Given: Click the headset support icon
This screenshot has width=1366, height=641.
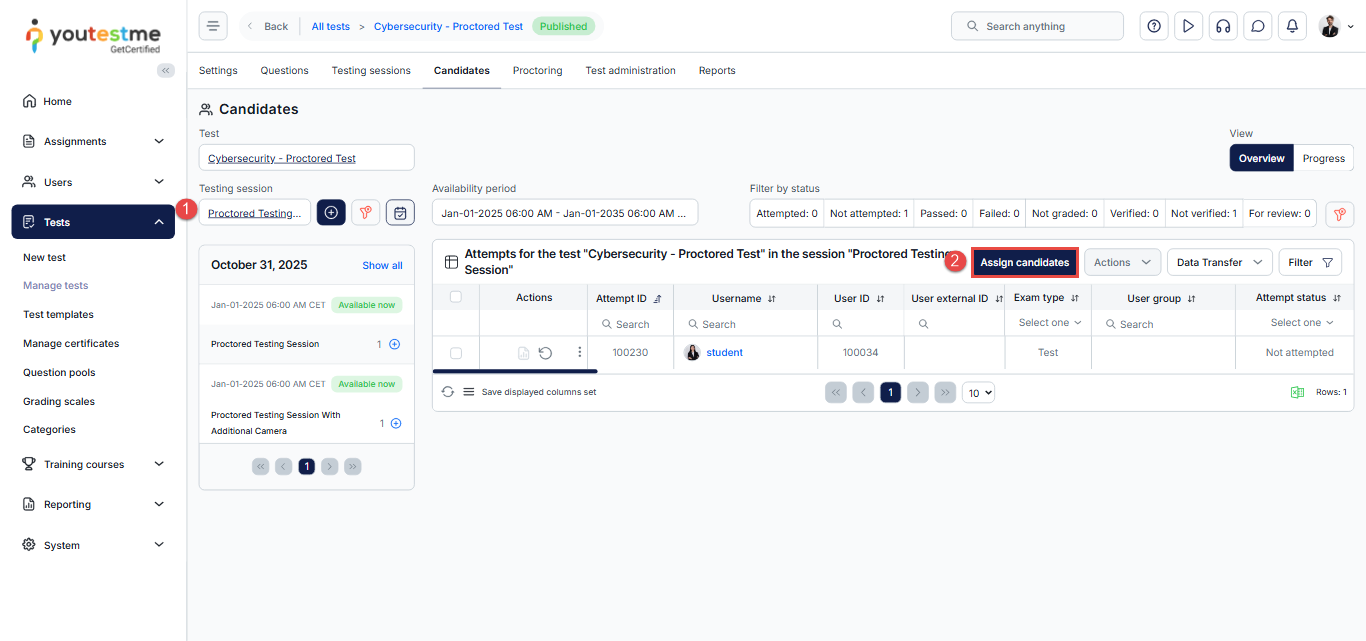Looking at the screenshot, I should pos(1222,26).
